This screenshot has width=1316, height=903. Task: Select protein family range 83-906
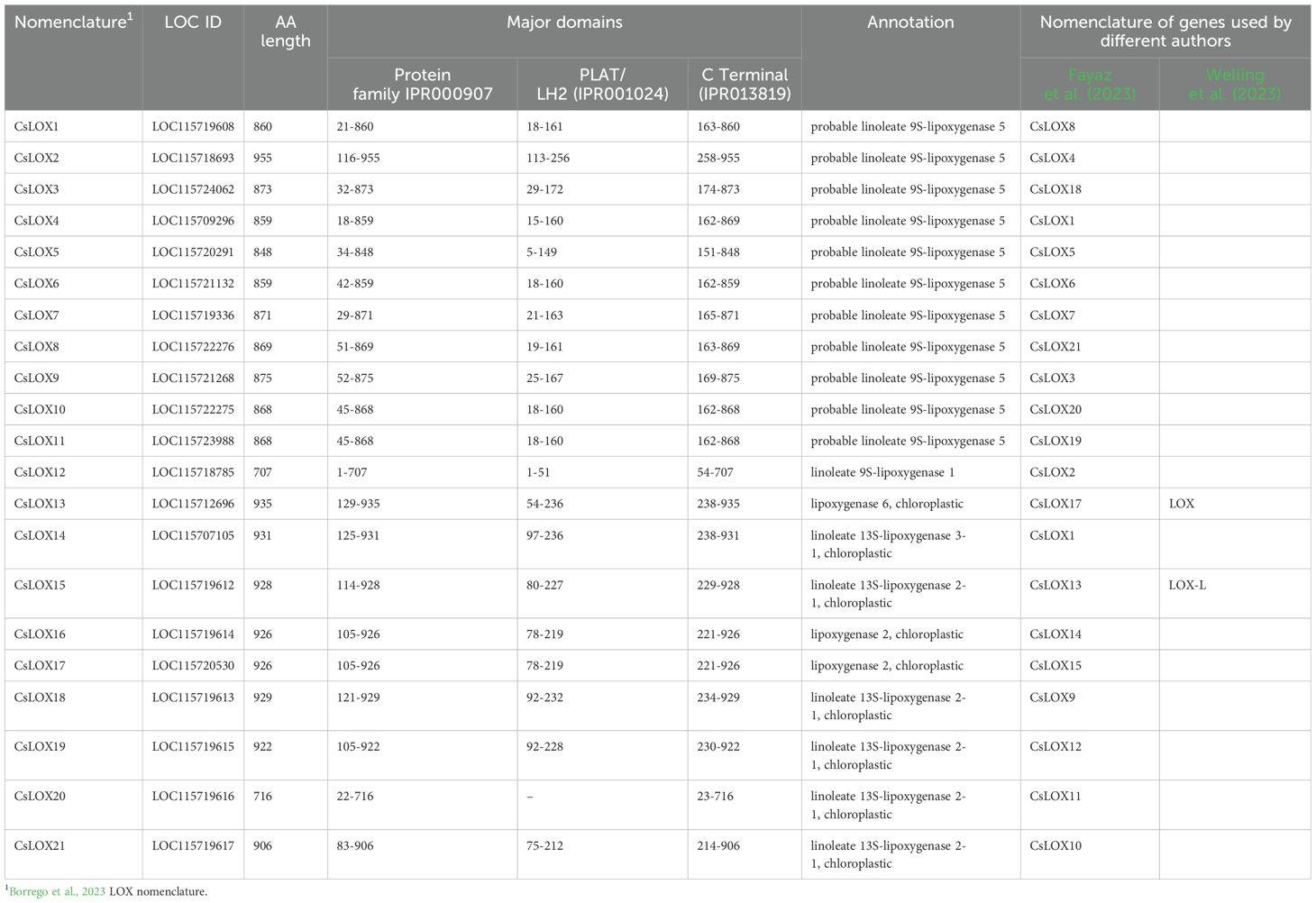click(355, 846)
